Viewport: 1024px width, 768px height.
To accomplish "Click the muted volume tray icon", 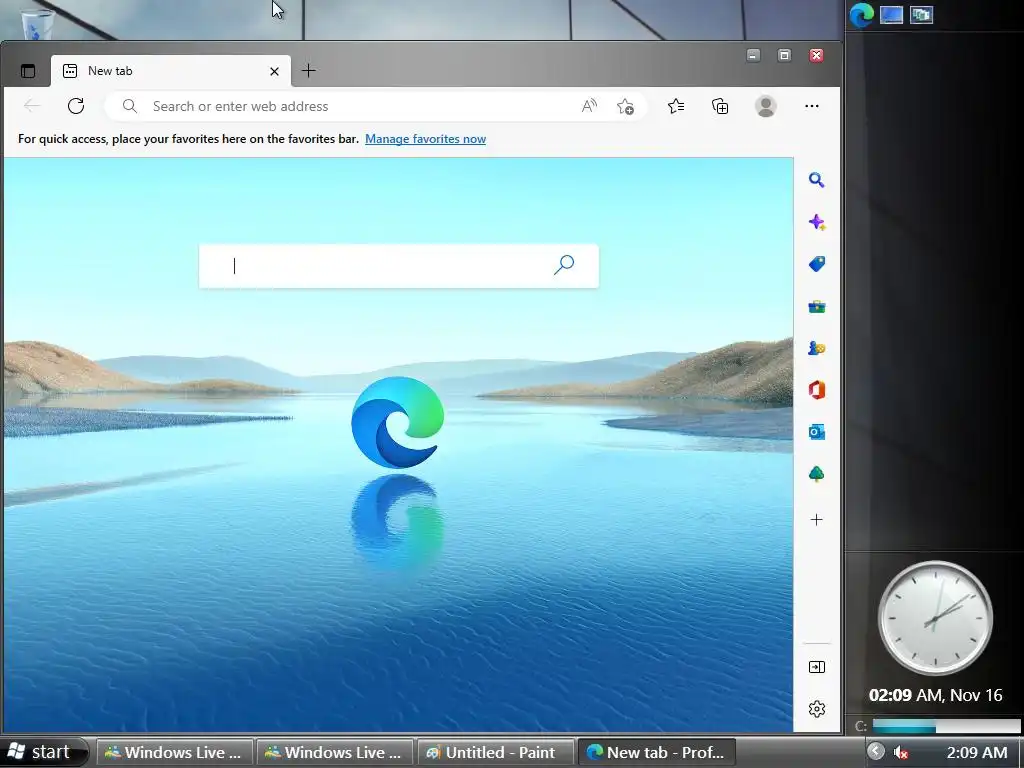I will click(x=901, y=753).
